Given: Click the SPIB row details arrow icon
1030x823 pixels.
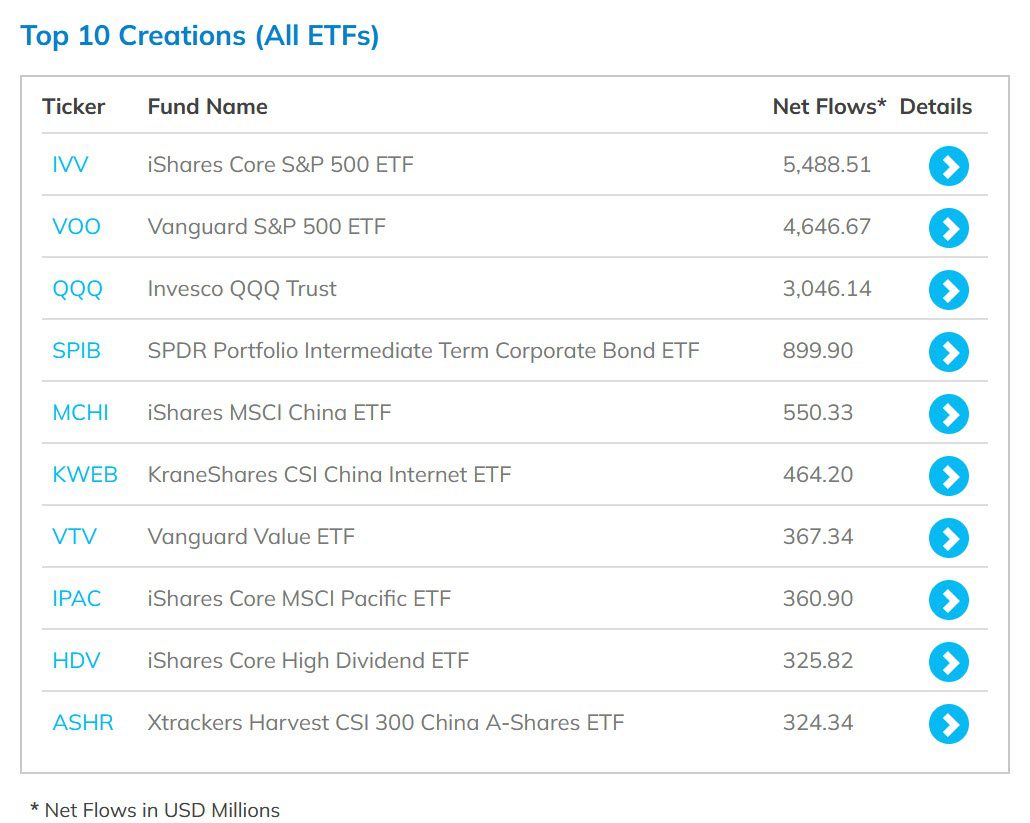Looking at the screenshot, I should point(948,351).
